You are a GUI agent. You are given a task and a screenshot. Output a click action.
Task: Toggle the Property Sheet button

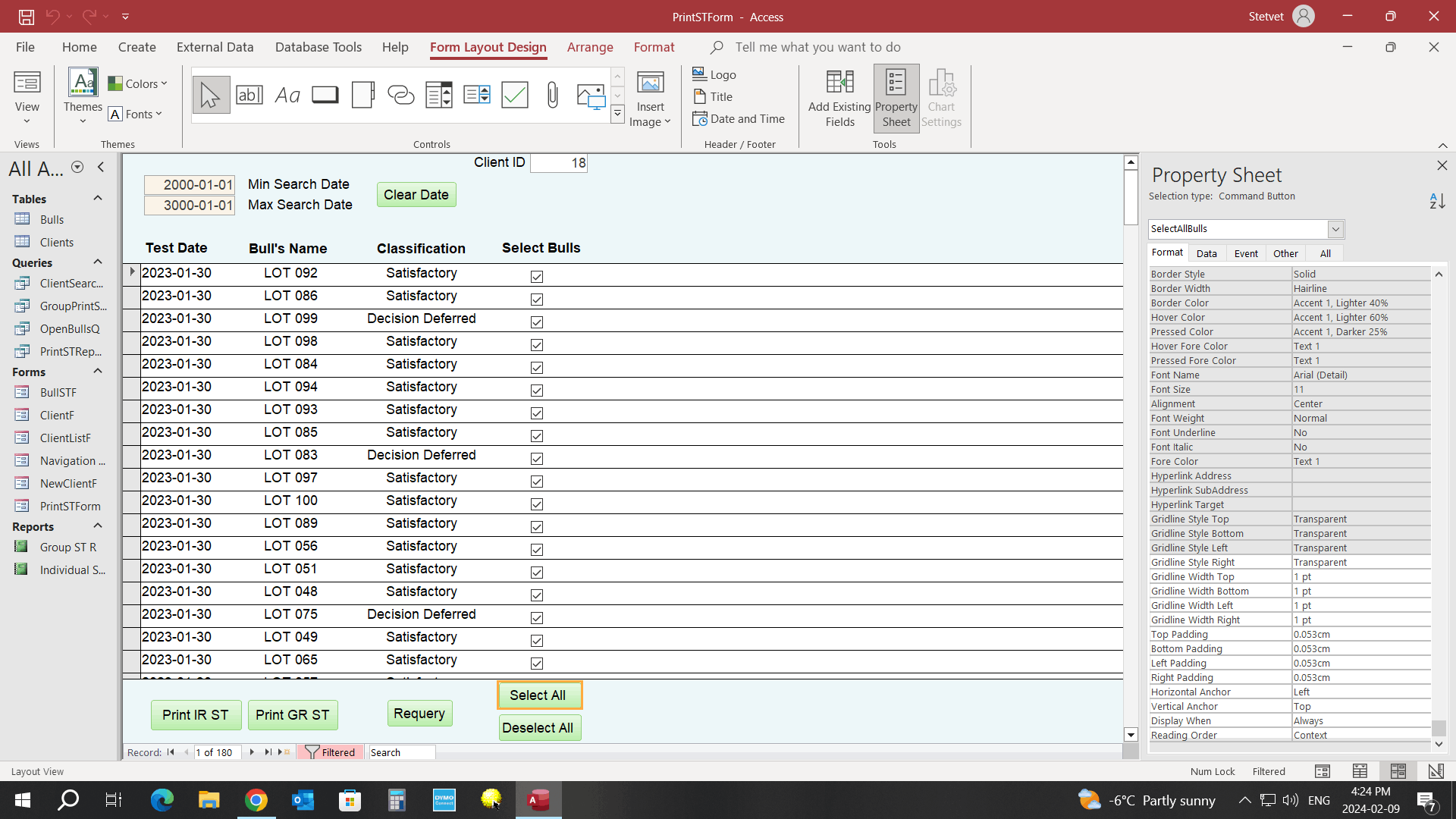896,99
